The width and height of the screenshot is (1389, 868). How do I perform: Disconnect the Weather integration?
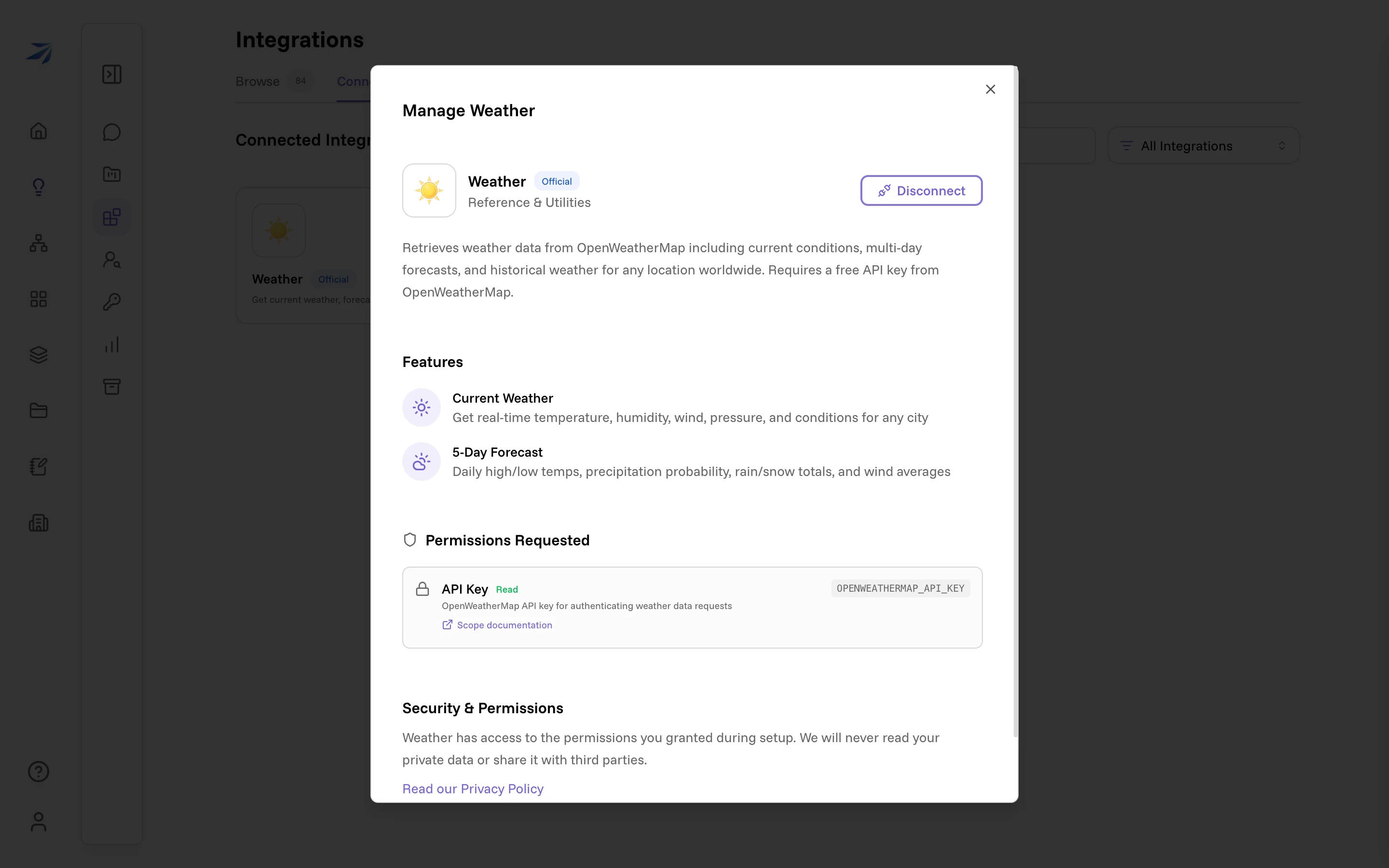[x=921, y=190]
